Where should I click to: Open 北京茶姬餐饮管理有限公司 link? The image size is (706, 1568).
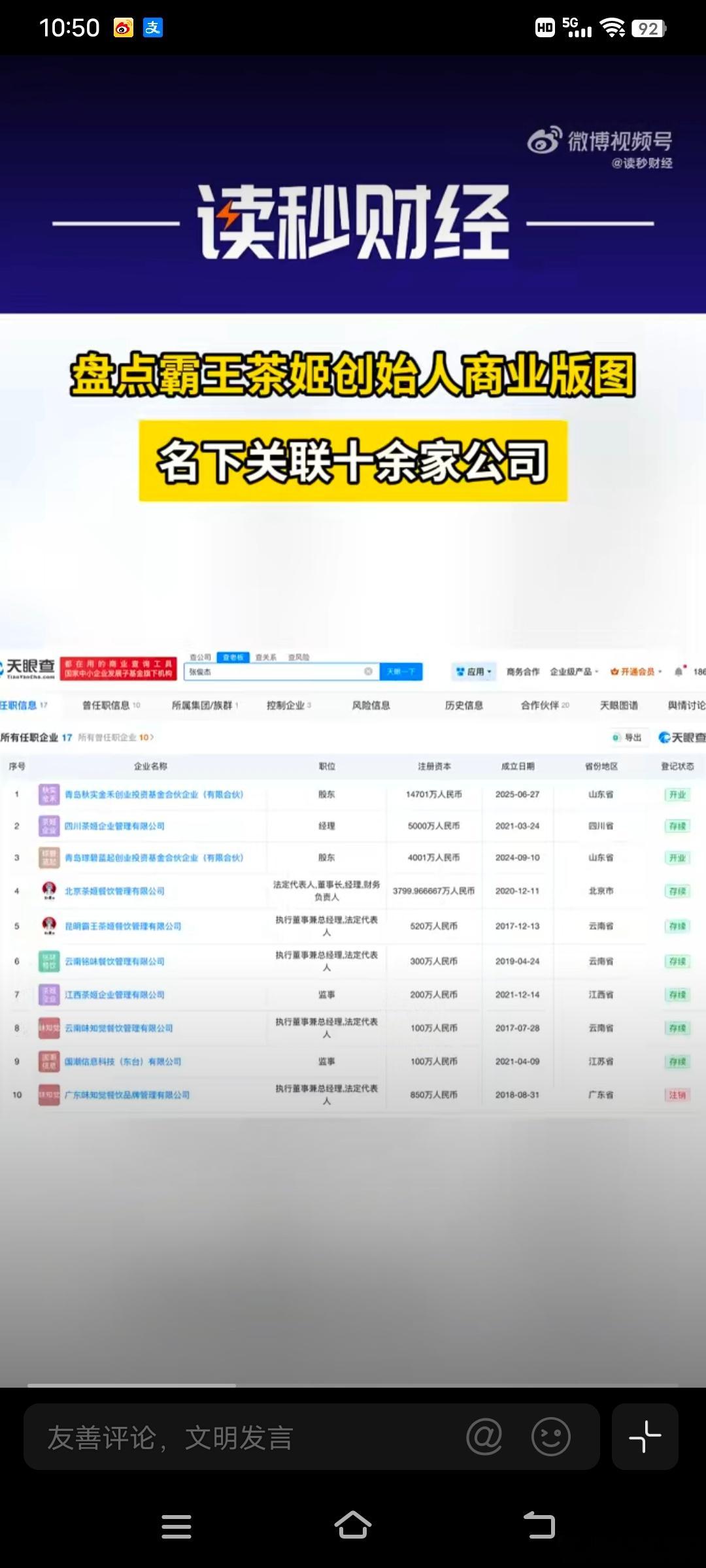pos(114,890)
